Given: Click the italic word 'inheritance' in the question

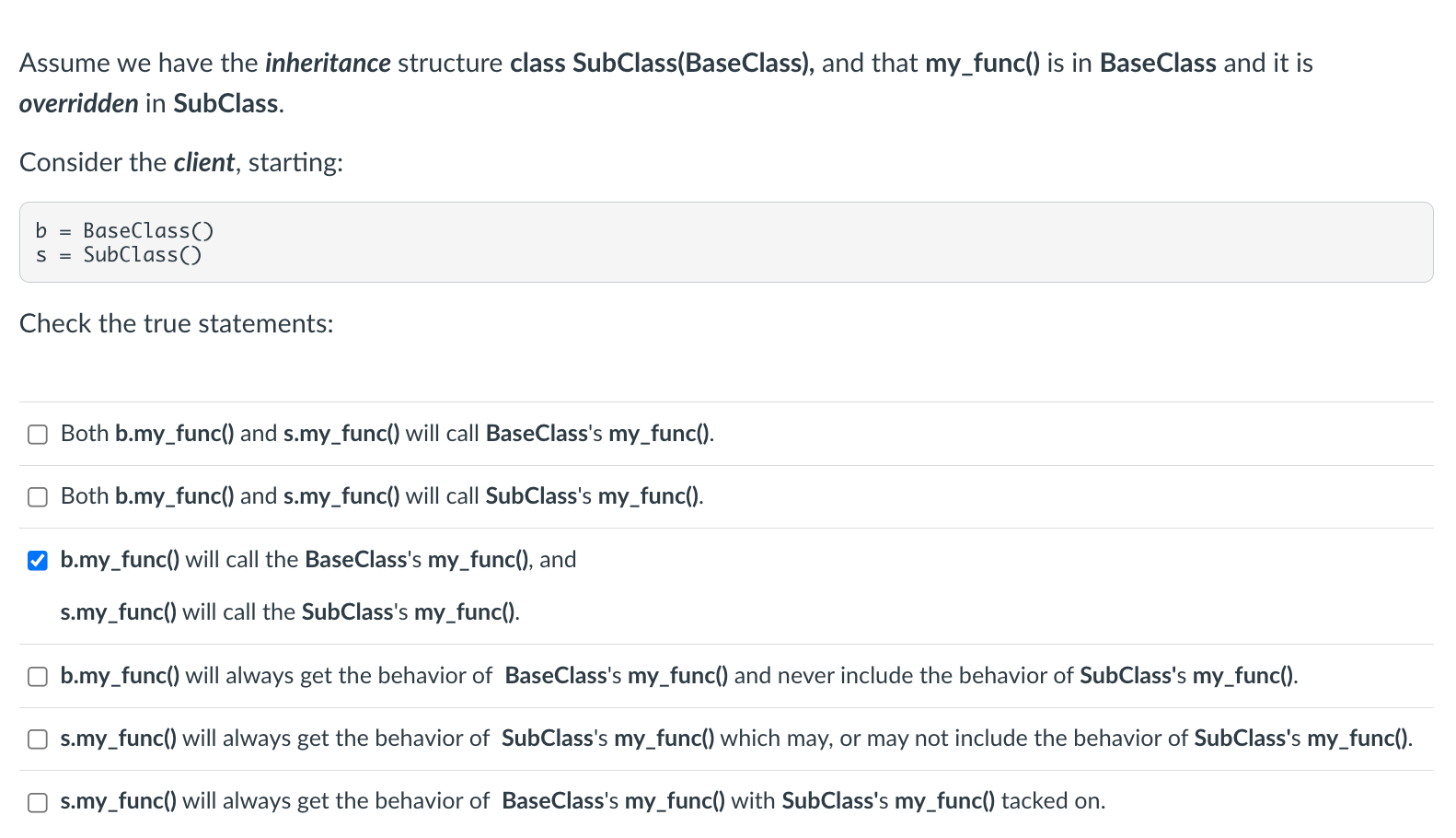Looking at the screenshot, I should [x=328, y=64].
